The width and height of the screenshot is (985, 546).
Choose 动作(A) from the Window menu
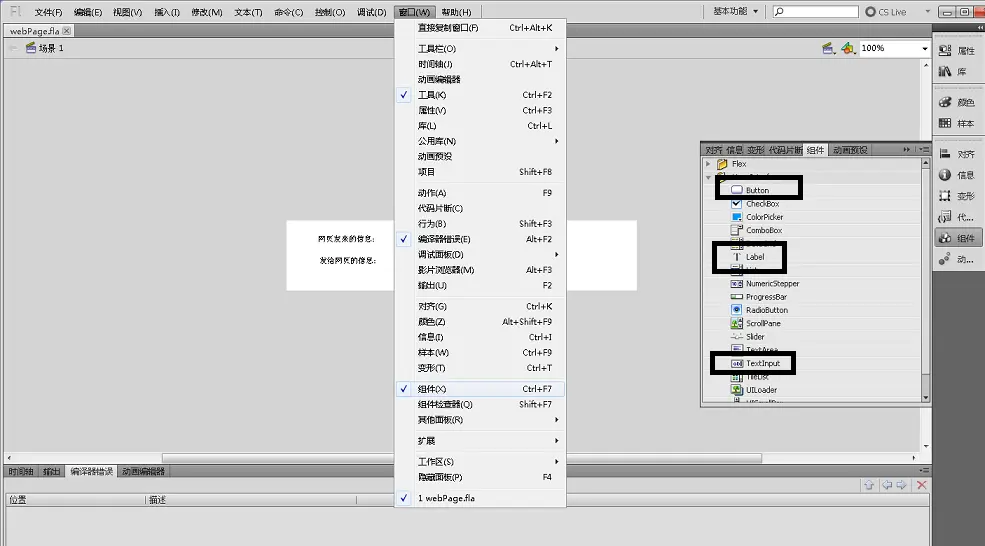pyautogui.click(x=481, y=193)
